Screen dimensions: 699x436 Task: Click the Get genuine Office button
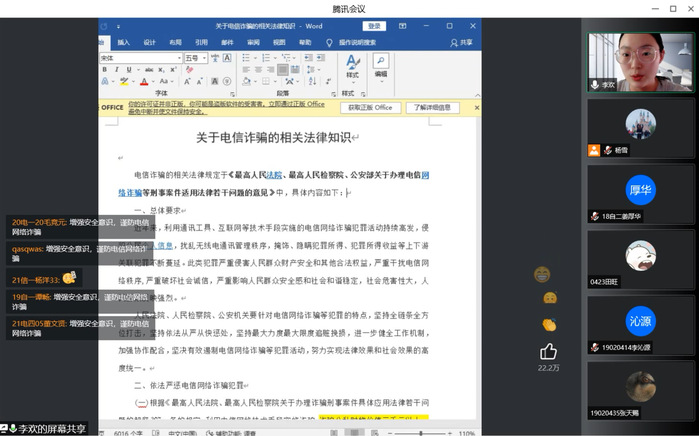point(370,107)
